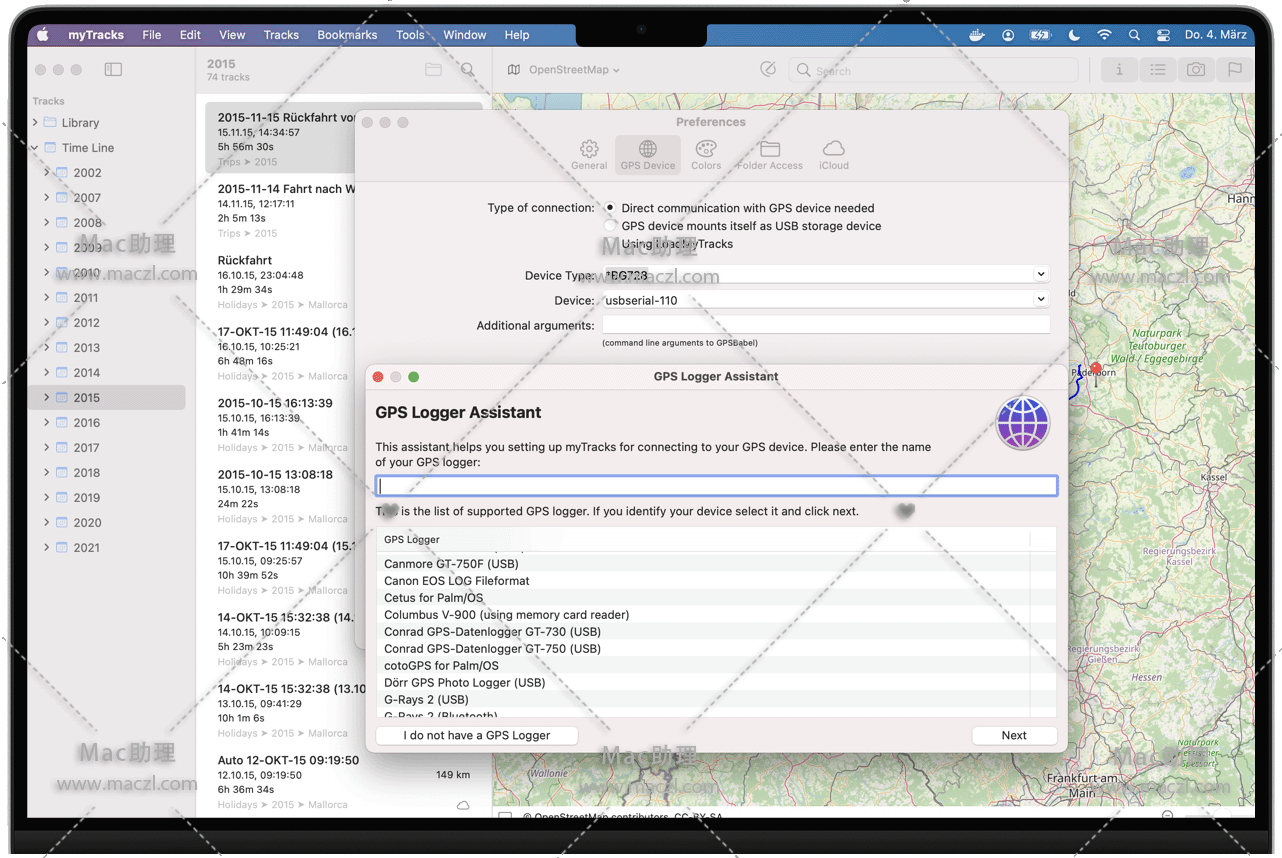This screenshot has height=858, width=1282.
Task: Expand the Library folder in sidebar
Action: point(35,123)
